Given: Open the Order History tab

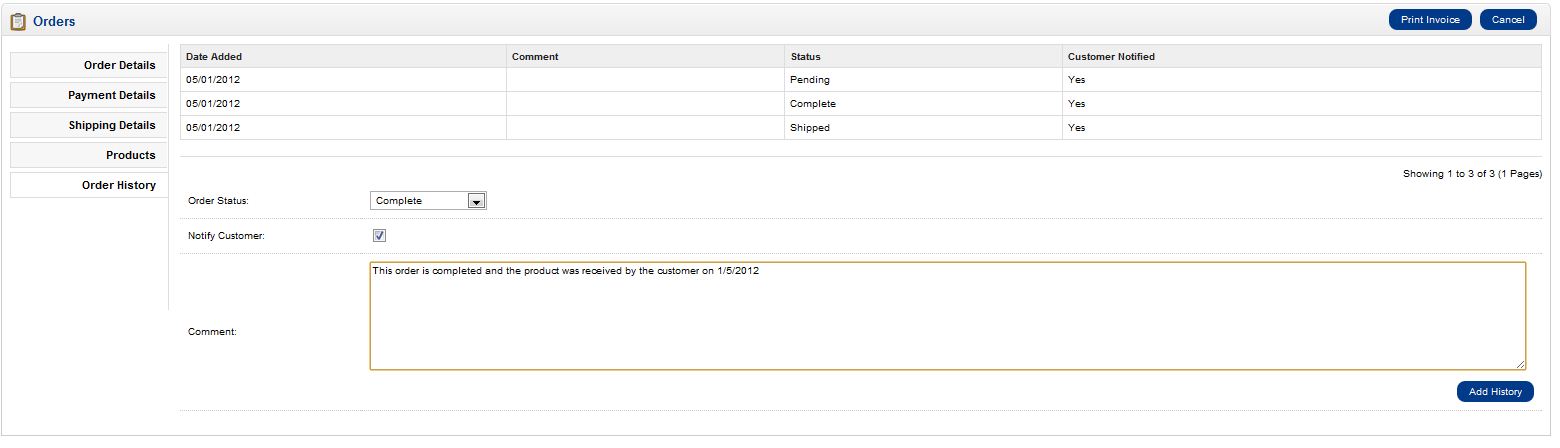Looking at the screenshot, I should click(x=88, y=185).
